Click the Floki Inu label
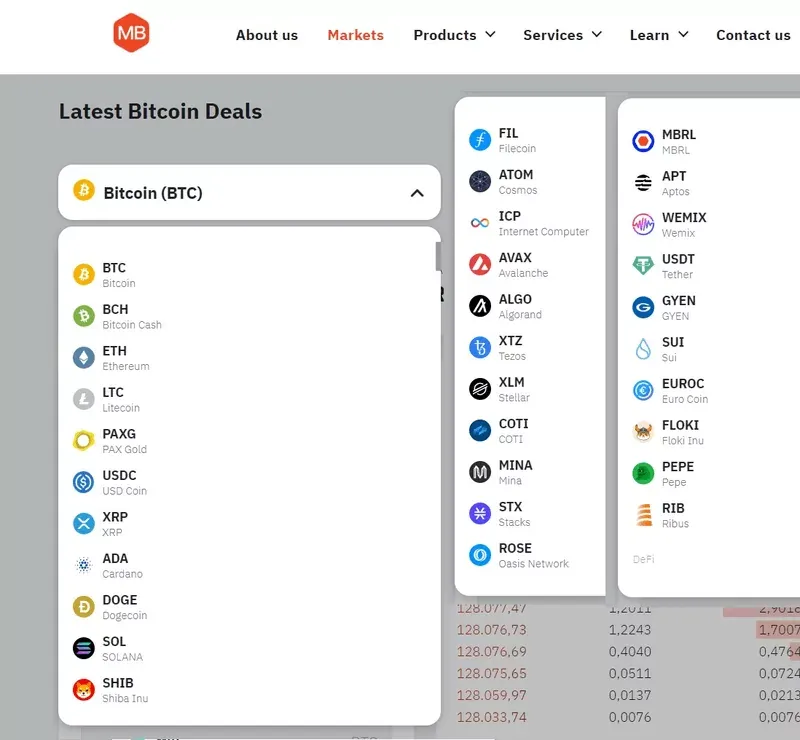Viewport: 800px width, 740px height. 683,440
